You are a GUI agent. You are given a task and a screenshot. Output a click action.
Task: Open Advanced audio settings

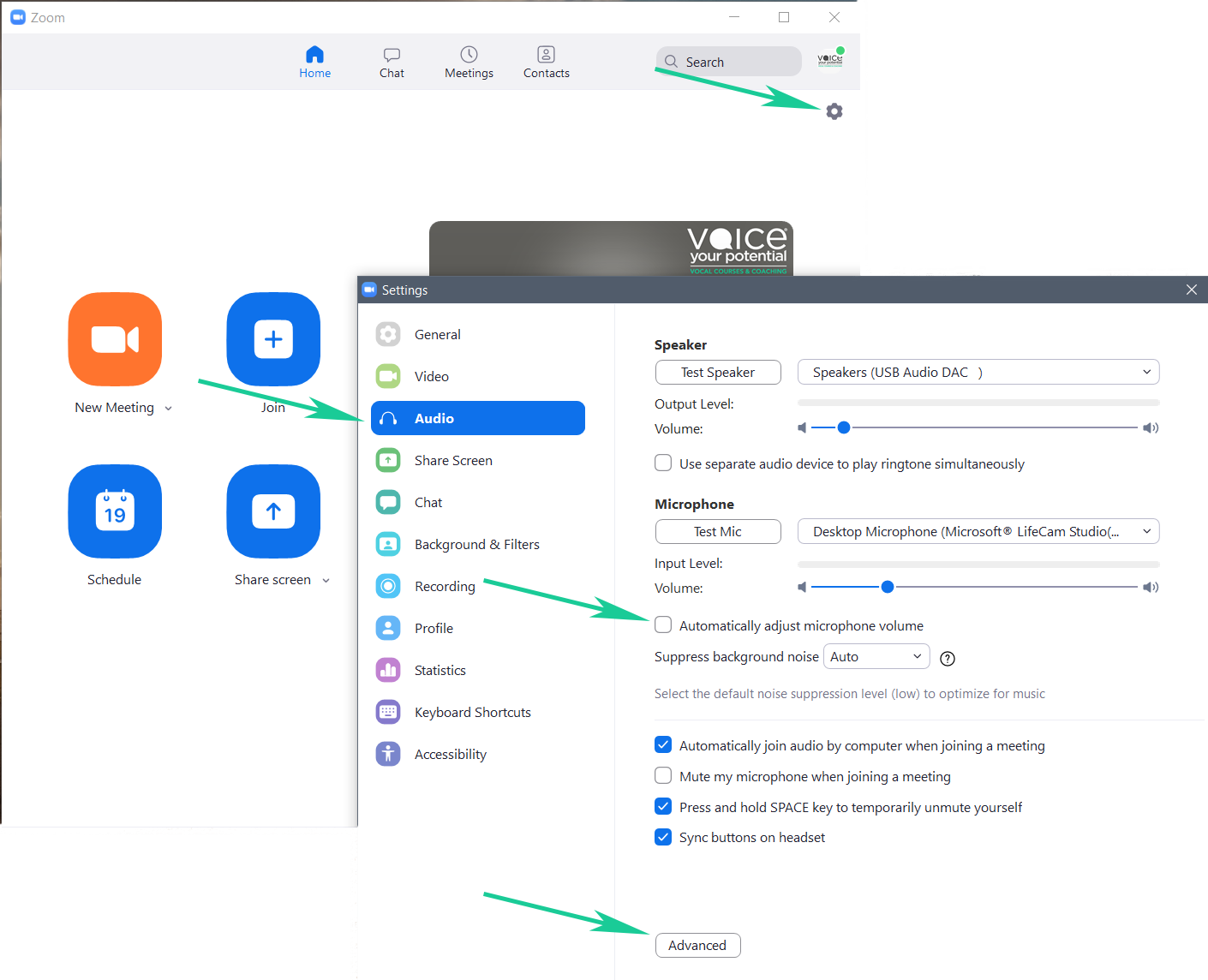697,945
